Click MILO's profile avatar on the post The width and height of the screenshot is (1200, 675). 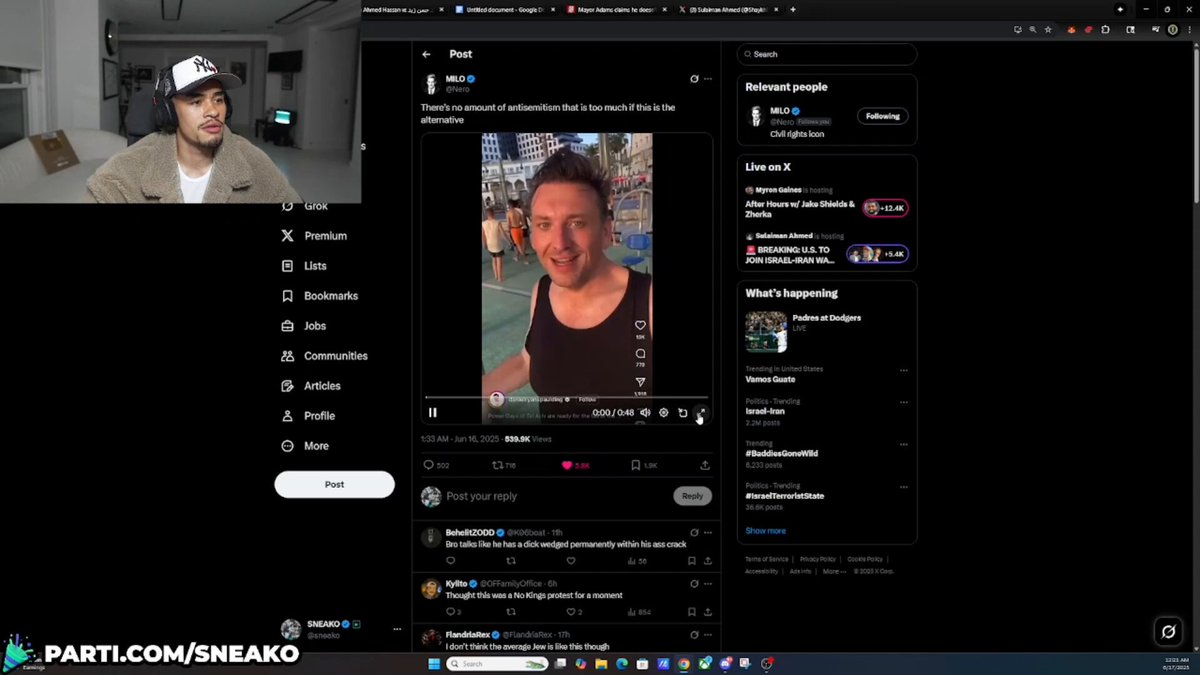[x=431, y=84]
